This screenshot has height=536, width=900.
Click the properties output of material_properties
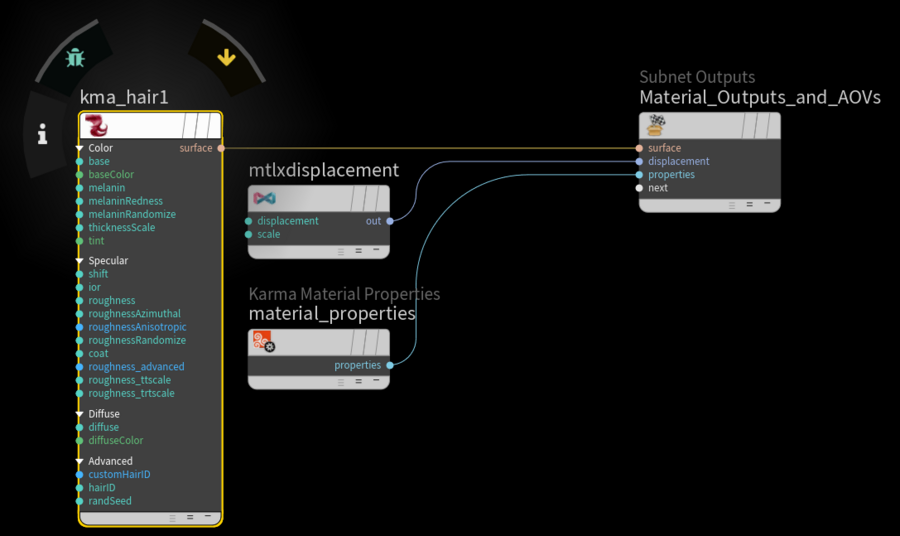coord(389,366)
